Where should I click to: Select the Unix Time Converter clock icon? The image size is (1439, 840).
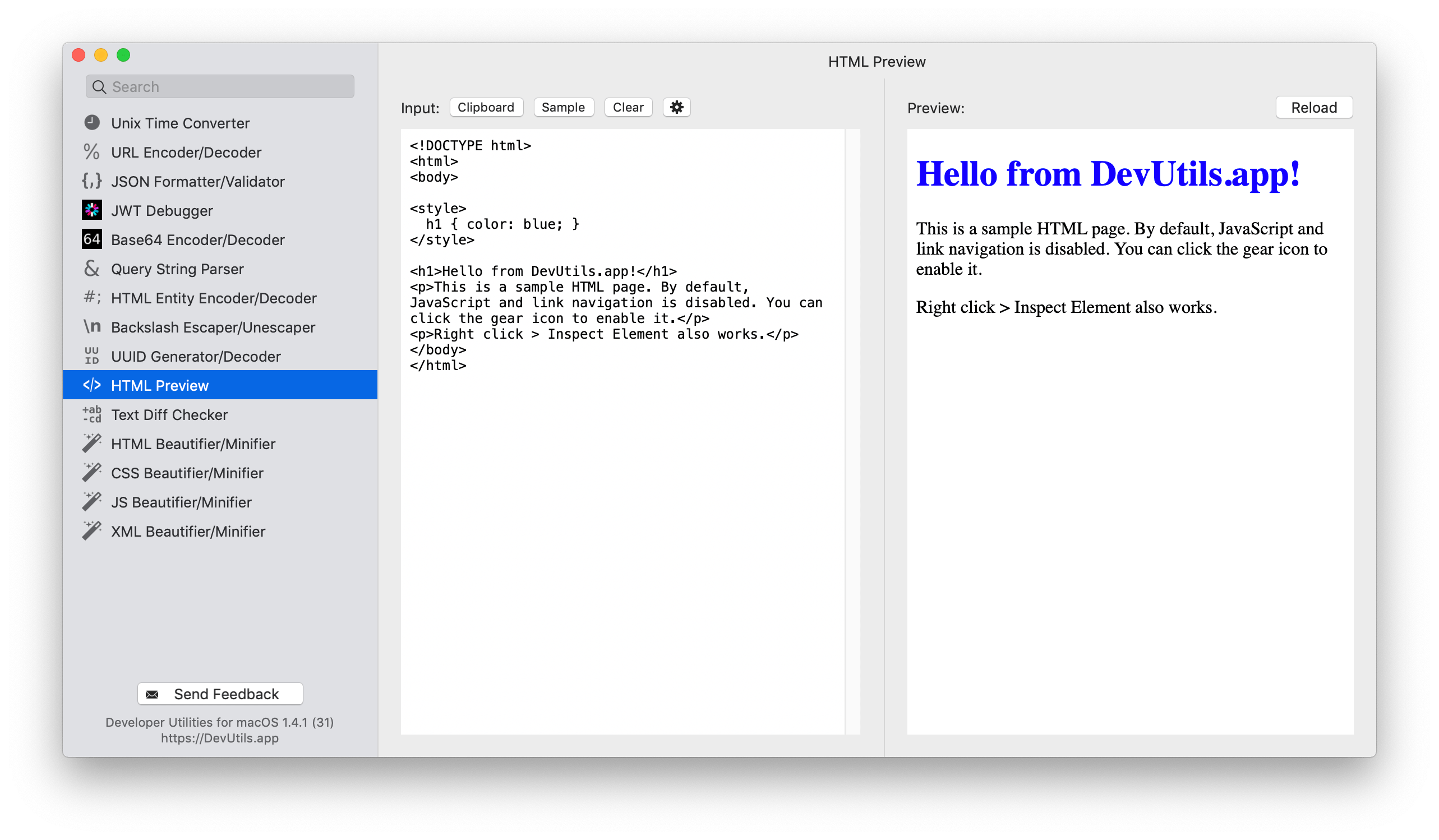(92, 122)
